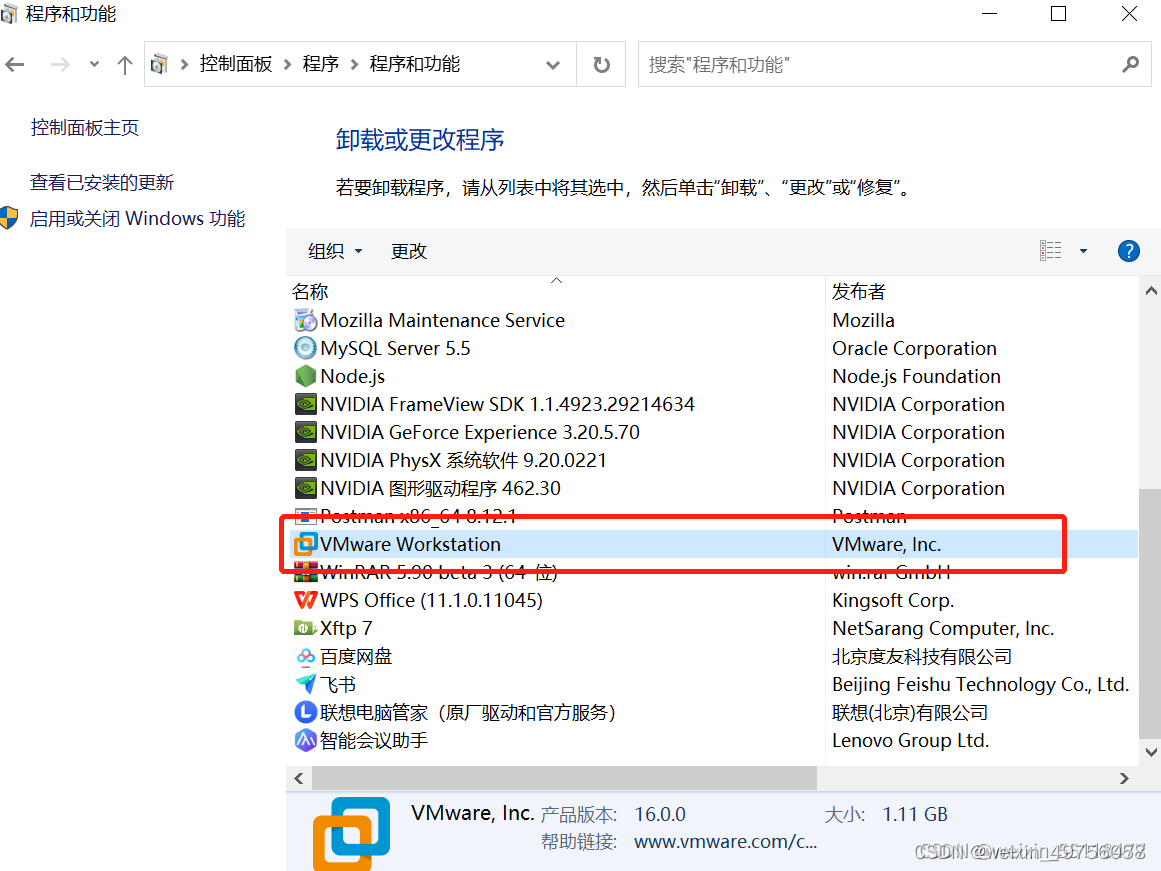Open 启用或关闭 Windows 功能 link
The image size is (1161, 871).
pos(137,218)
